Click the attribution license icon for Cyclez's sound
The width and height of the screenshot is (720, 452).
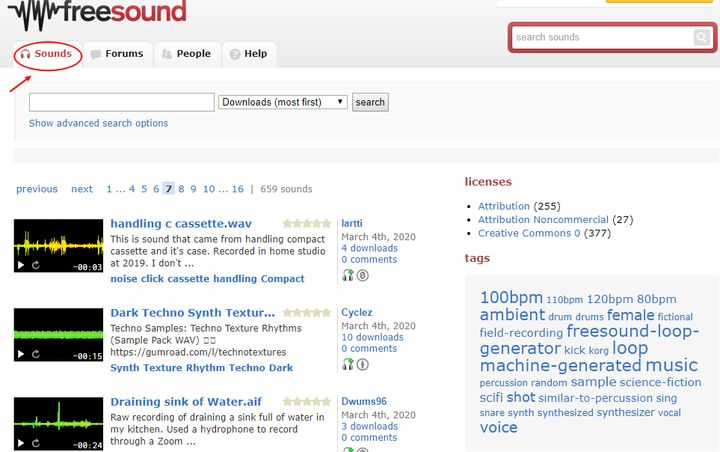(x=363, y=364)
